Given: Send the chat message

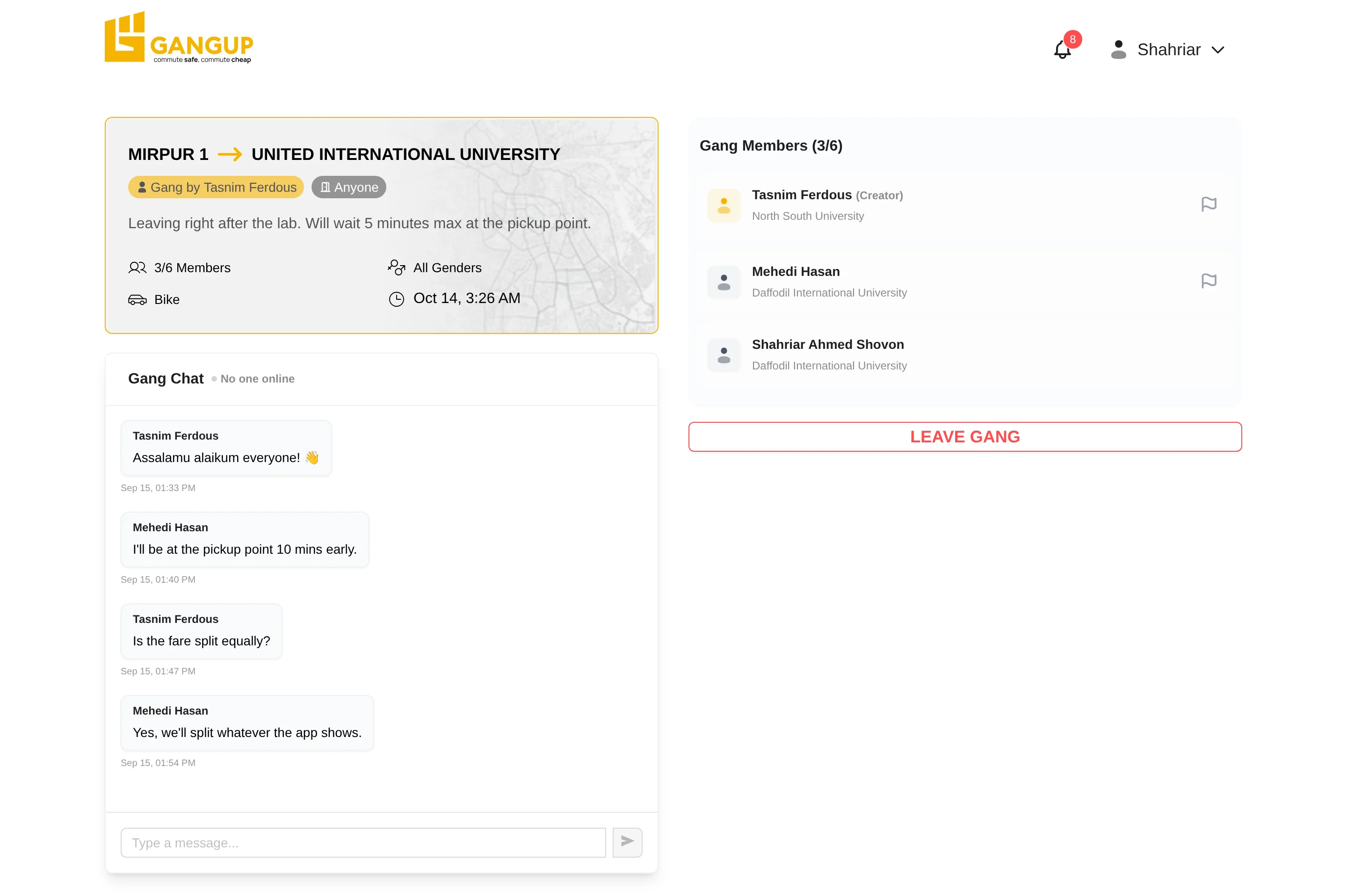Looking at the screenshot, I should (627, 842).
